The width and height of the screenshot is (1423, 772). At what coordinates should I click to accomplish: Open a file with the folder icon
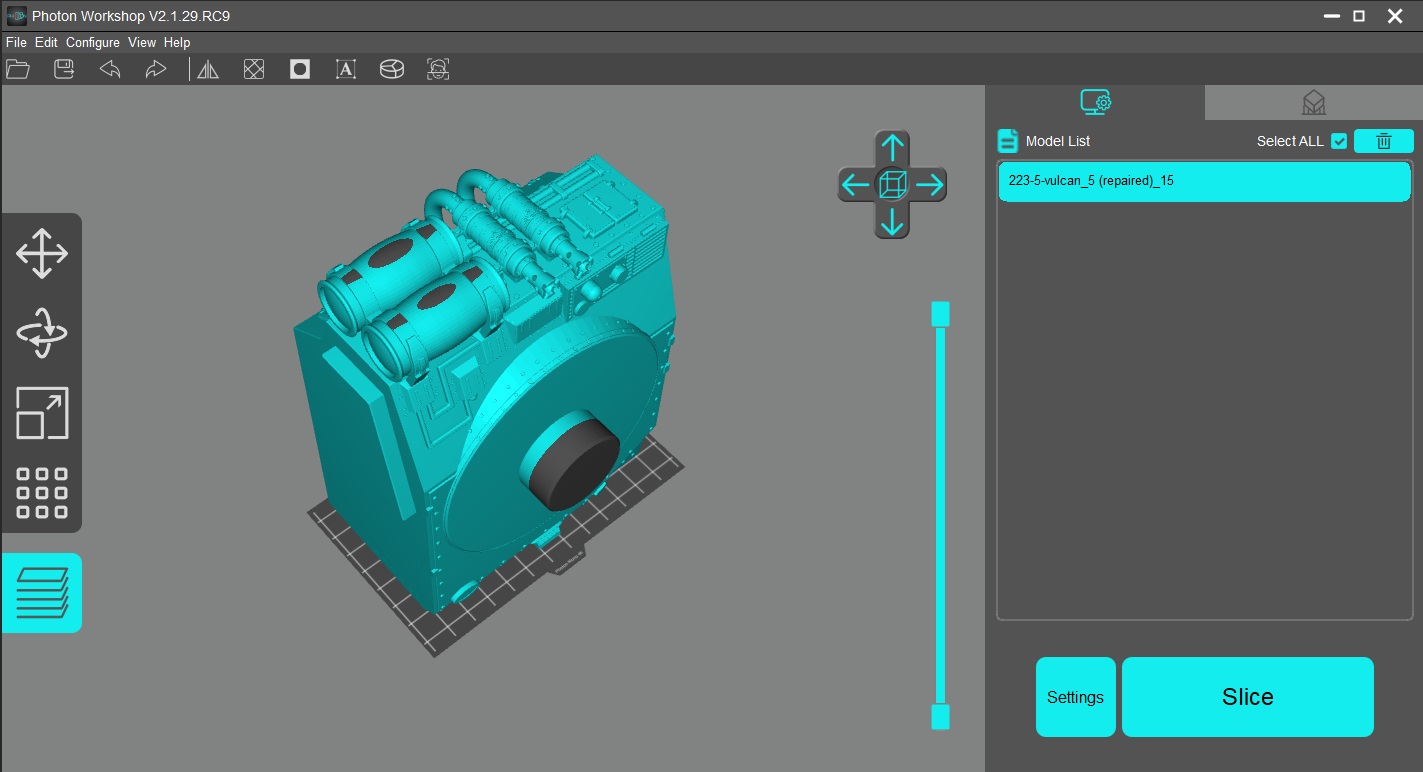[x=18, y=69]
